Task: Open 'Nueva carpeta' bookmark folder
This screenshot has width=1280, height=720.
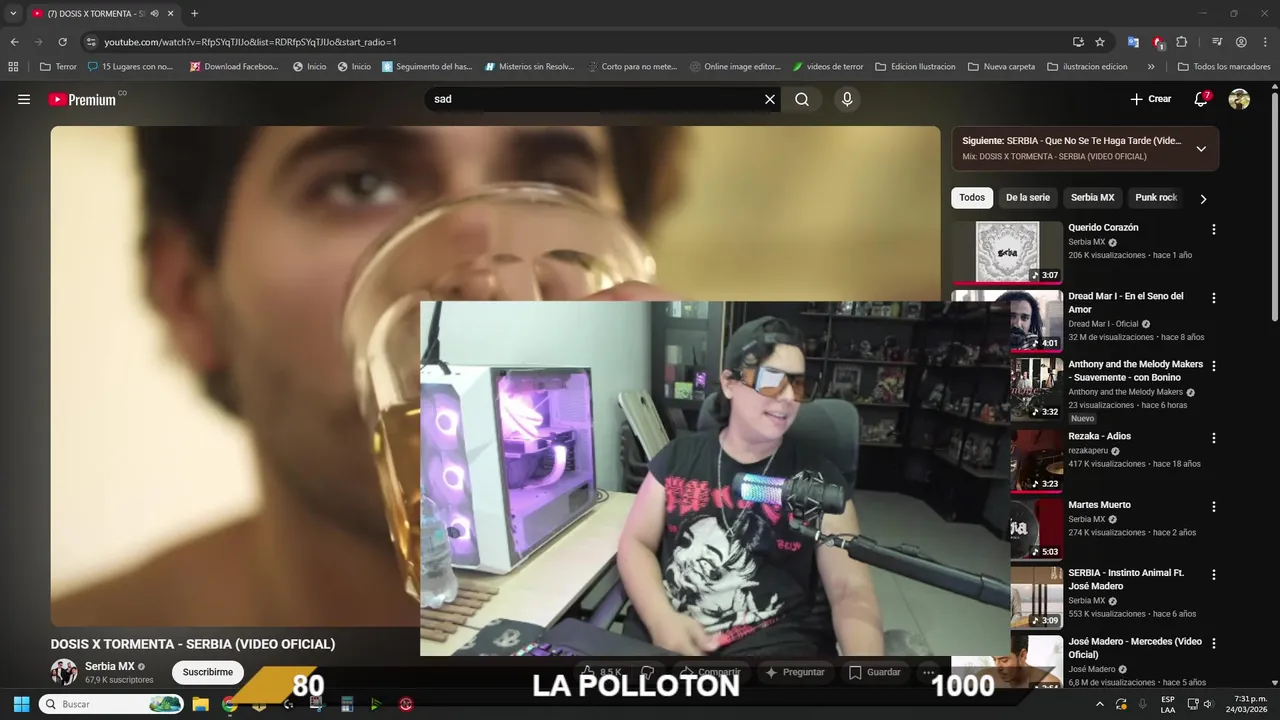Action: pos(1001,67)
